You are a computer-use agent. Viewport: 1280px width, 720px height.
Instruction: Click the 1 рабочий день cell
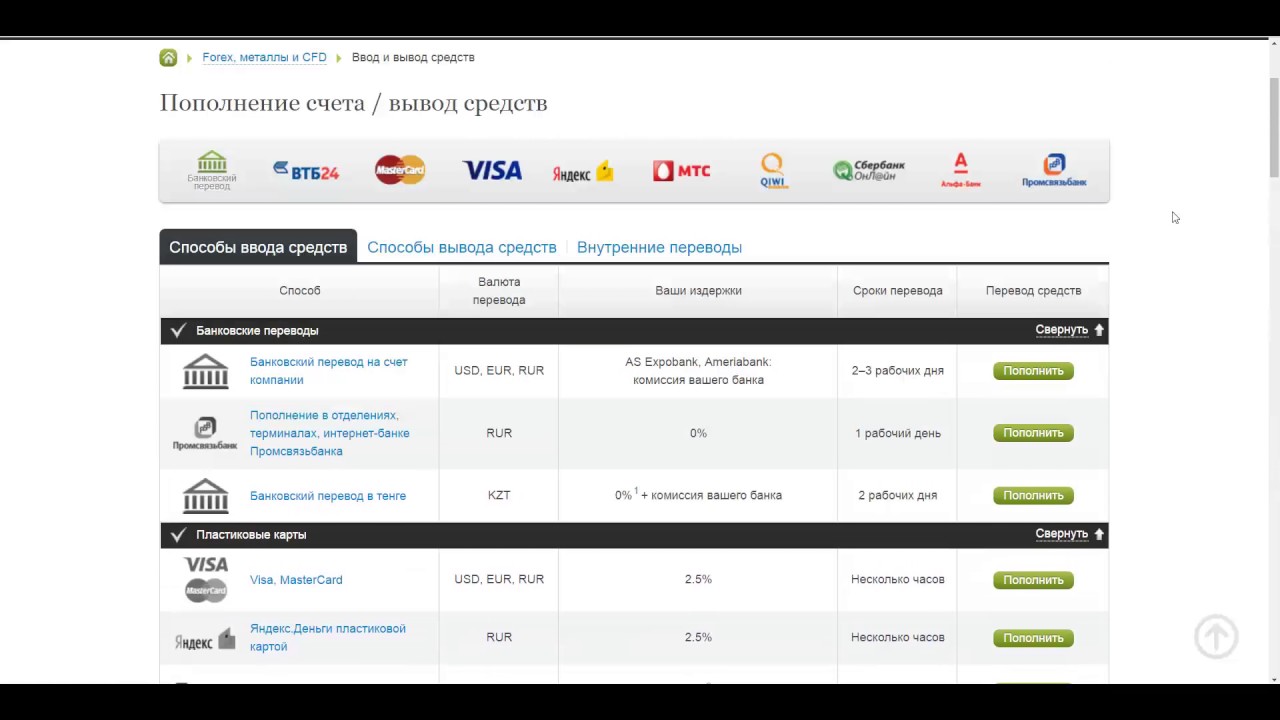pyautogui.click(x=898, y=433)
